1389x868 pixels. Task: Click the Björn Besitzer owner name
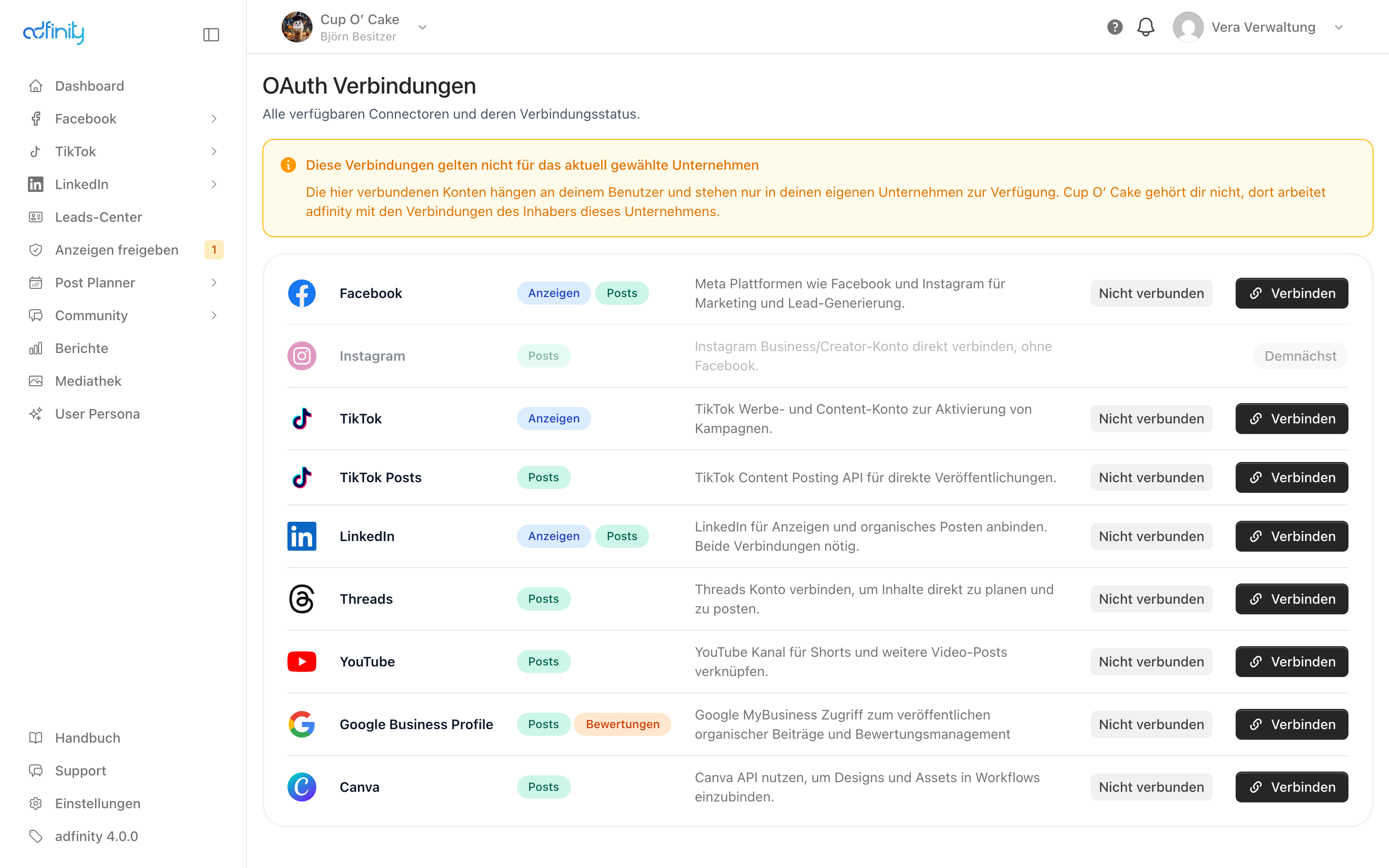(358, 37)
